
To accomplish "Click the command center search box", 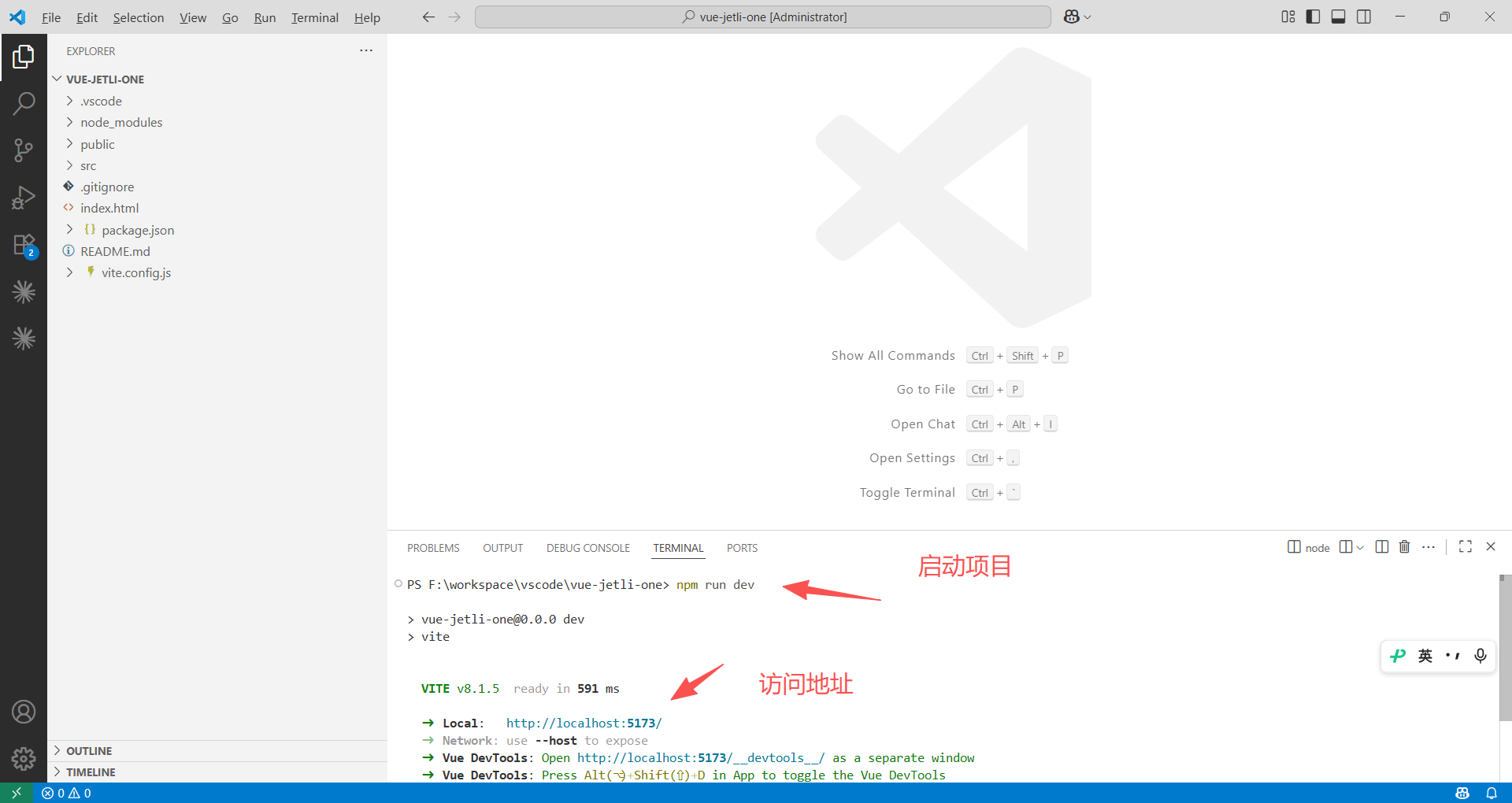I will [x=763, y=17].
